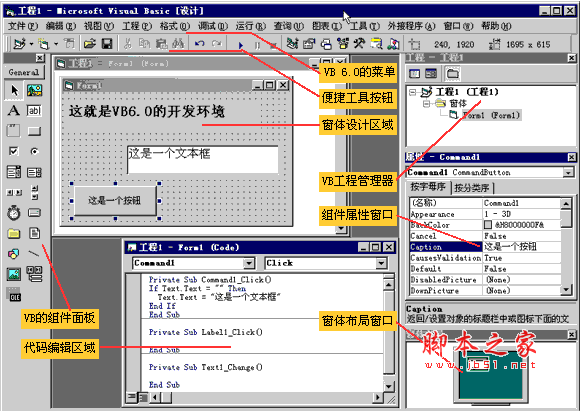
Task: Click View Code icon in project panel
Action: (415, 74)
